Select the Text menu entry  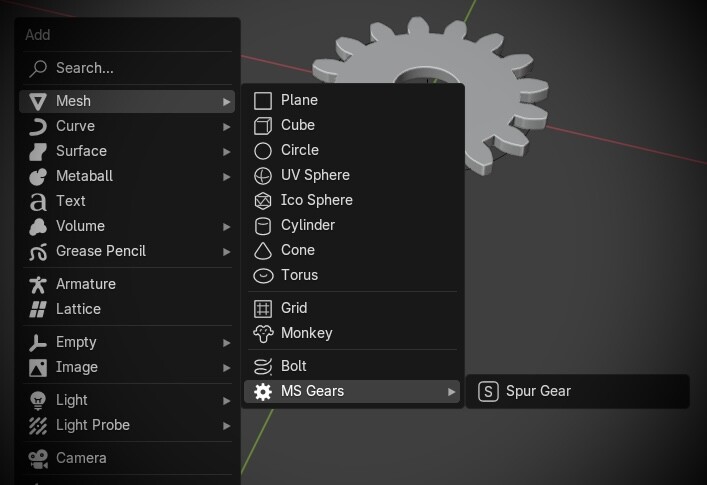tap(127, 201)
